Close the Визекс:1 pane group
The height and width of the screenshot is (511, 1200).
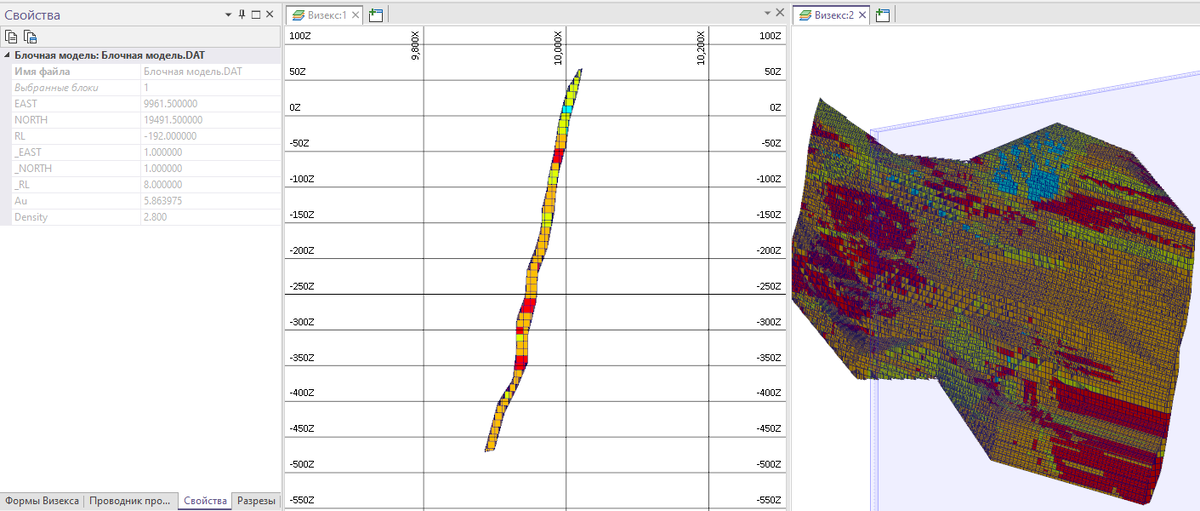780,14
